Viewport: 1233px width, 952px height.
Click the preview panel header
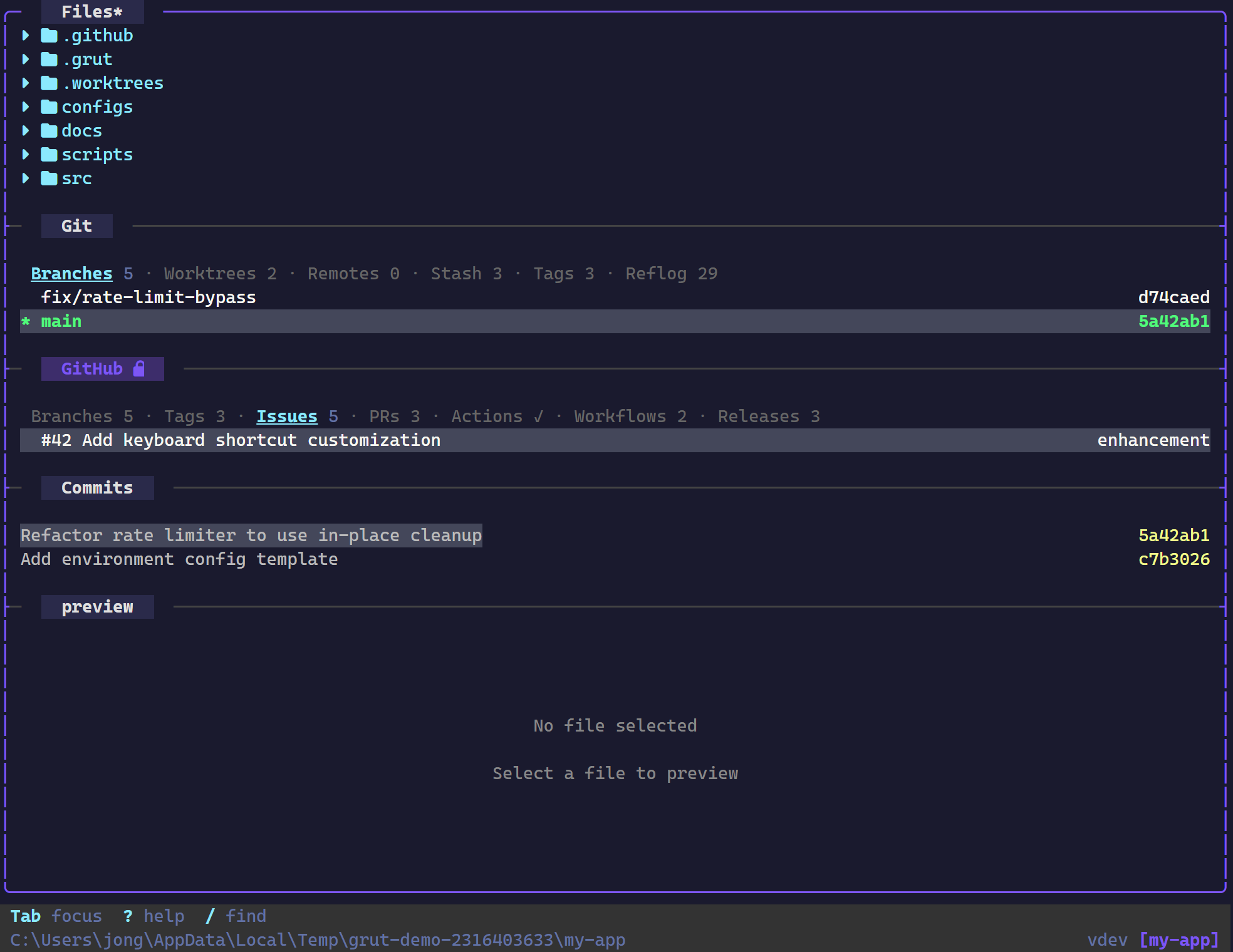(97, 606)
